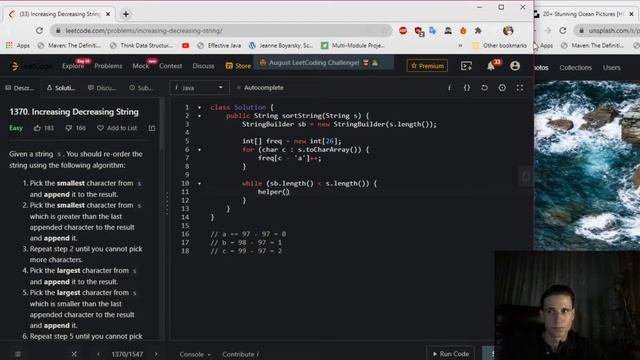
Task: Toggle the Autocomplete option
Action: coord(260,88)
